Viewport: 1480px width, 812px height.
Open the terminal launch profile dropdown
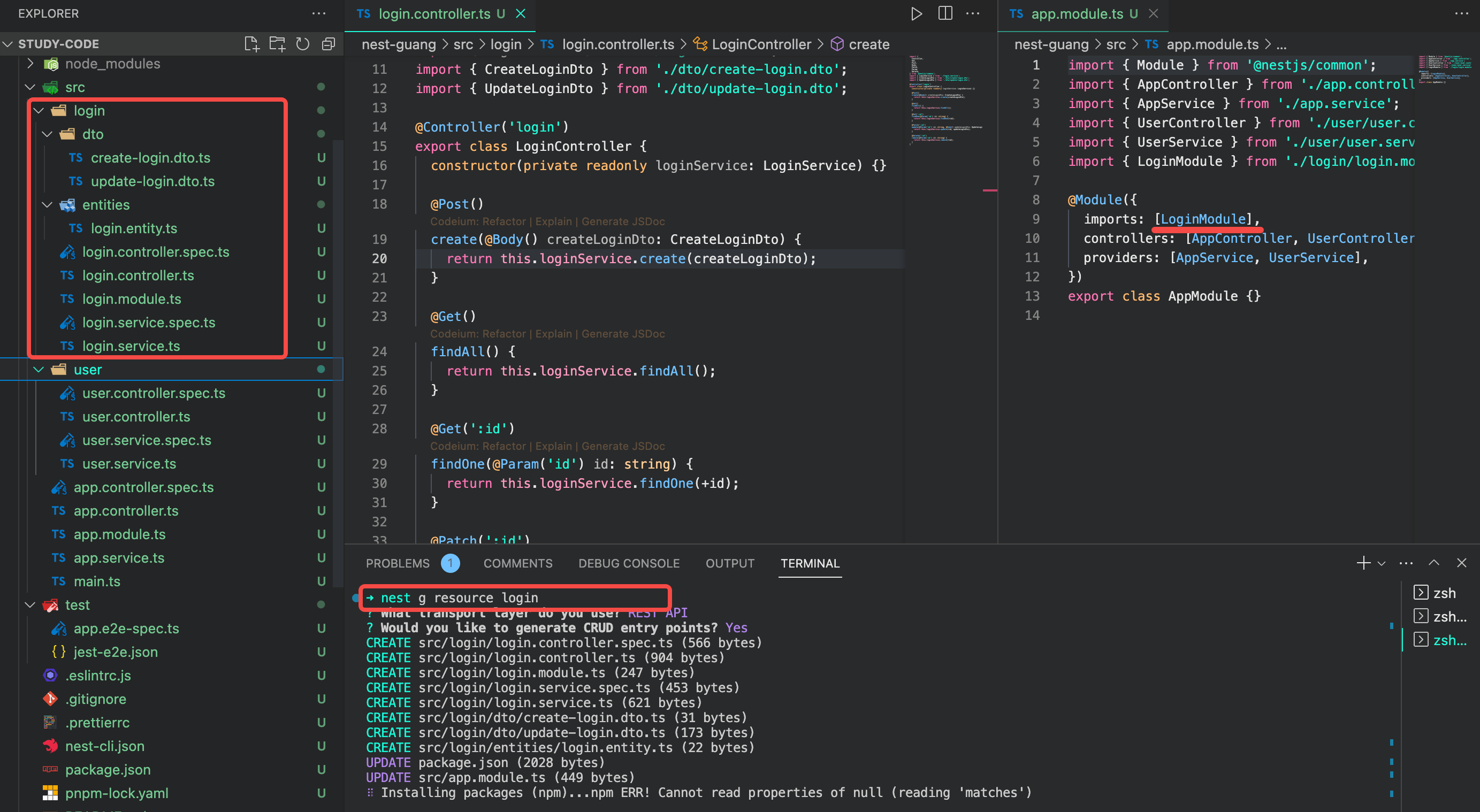pyautogui.click(x=1382, y=563)
